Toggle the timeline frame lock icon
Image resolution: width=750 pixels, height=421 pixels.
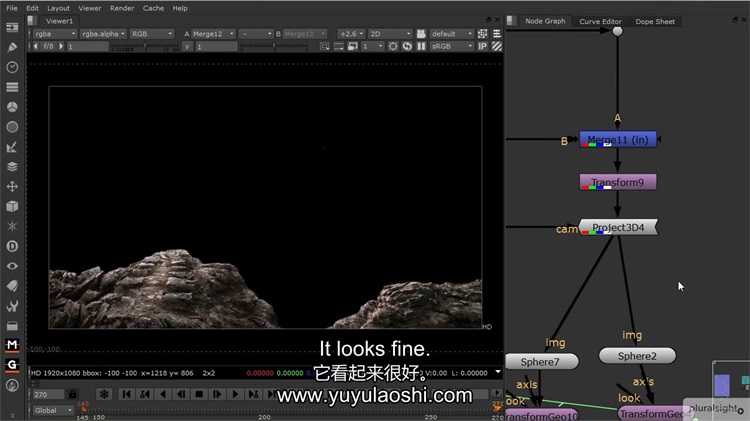[x=72, y=394]
